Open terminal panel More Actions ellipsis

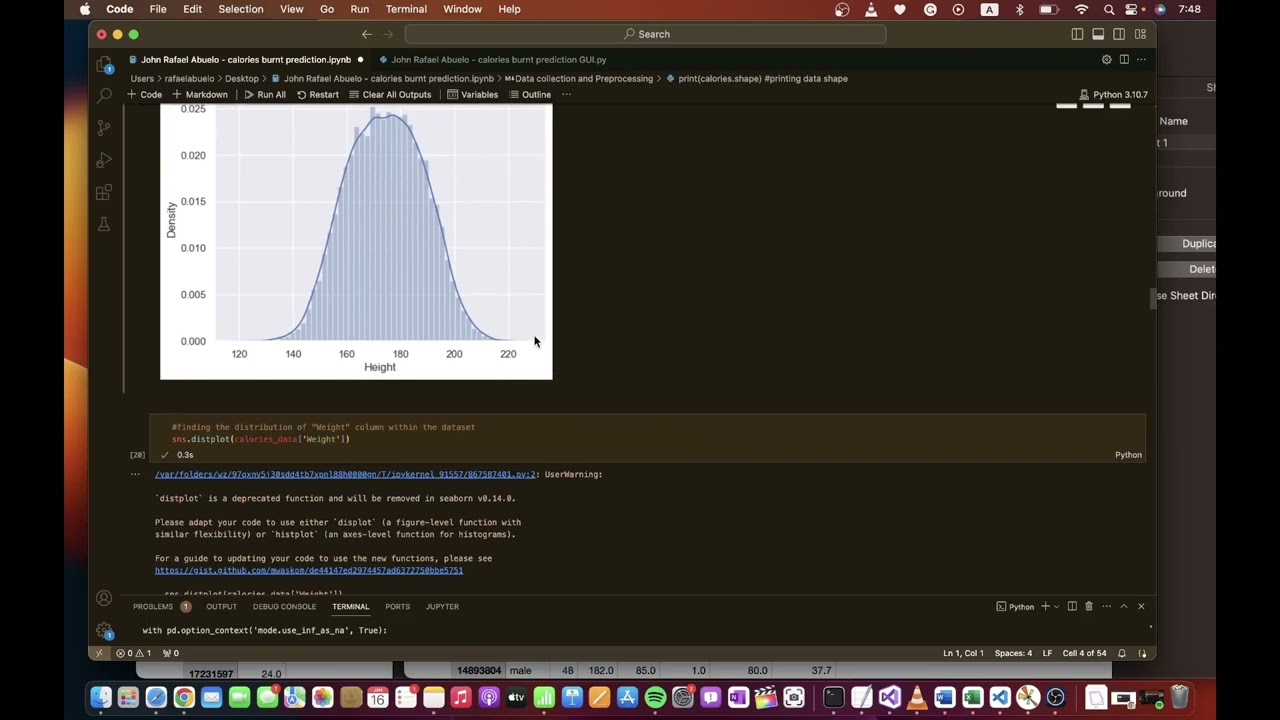[1106, 606]
